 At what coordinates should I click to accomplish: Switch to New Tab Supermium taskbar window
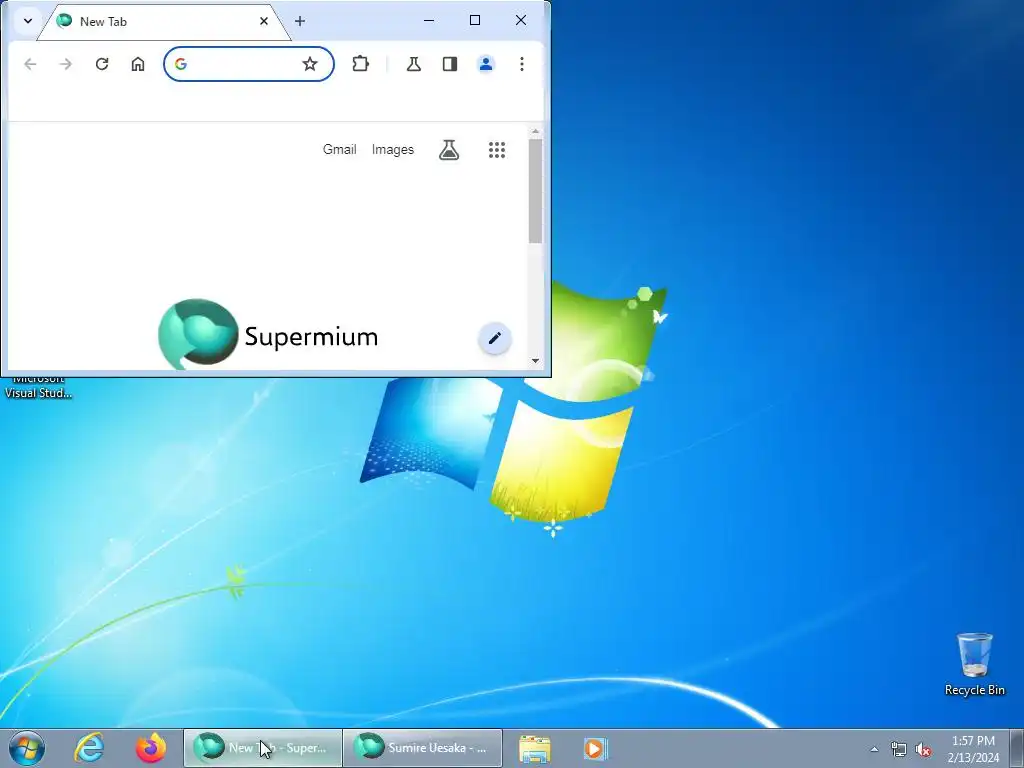pos(263,748)
